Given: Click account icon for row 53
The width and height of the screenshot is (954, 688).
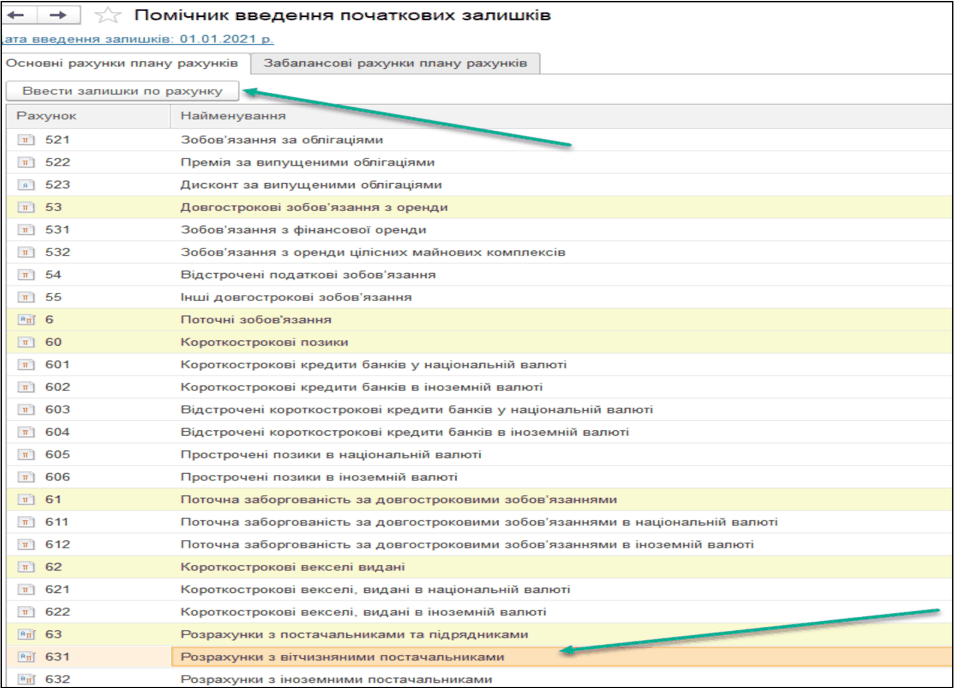Looking at the screenshot, I should pos(27,207).
